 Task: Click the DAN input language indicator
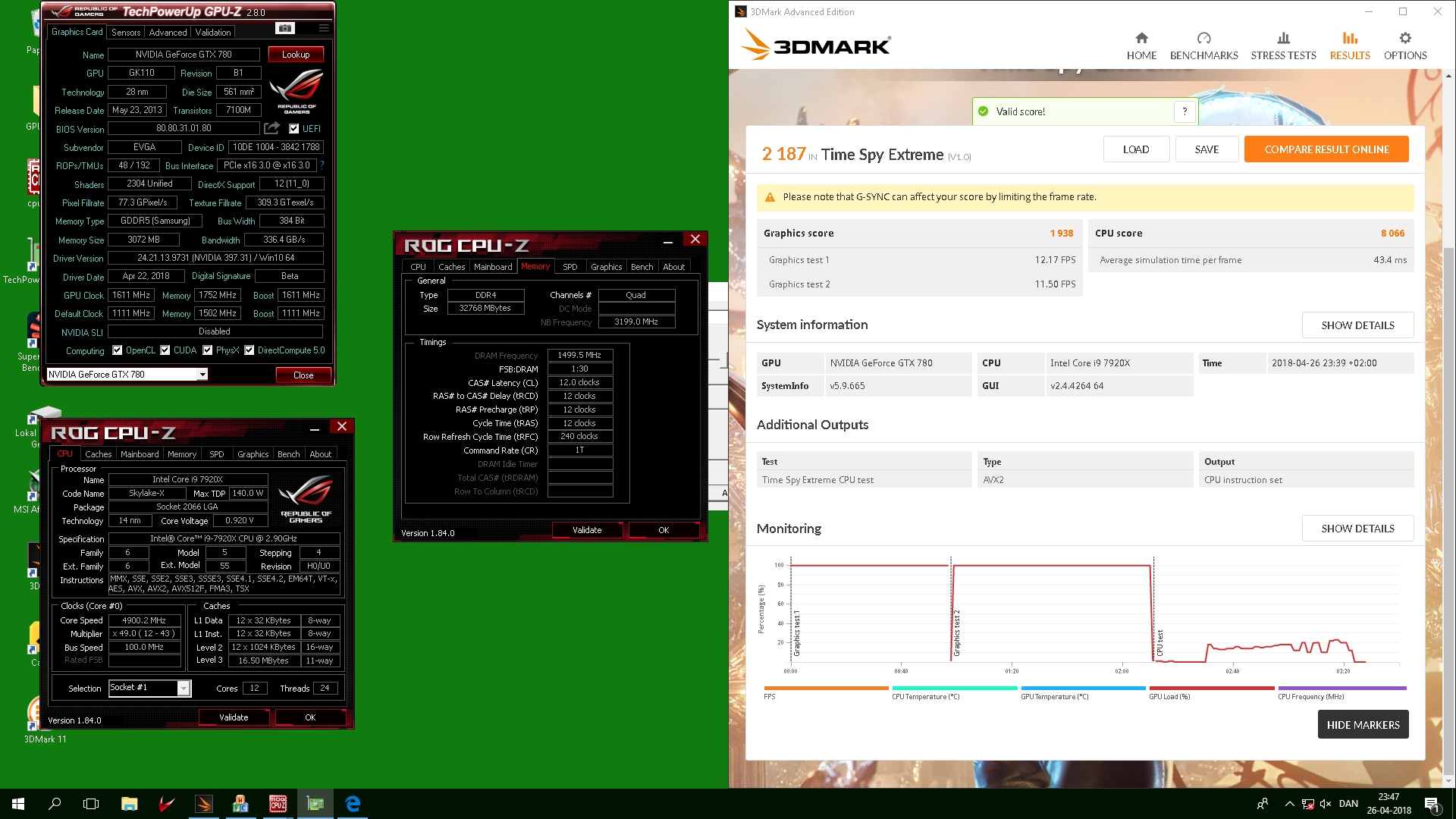[1348, 804]
